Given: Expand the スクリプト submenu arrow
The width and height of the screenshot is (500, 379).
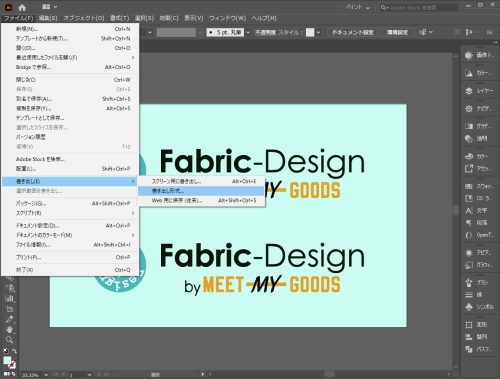Looking at the screenshot, I should [133, 213].
